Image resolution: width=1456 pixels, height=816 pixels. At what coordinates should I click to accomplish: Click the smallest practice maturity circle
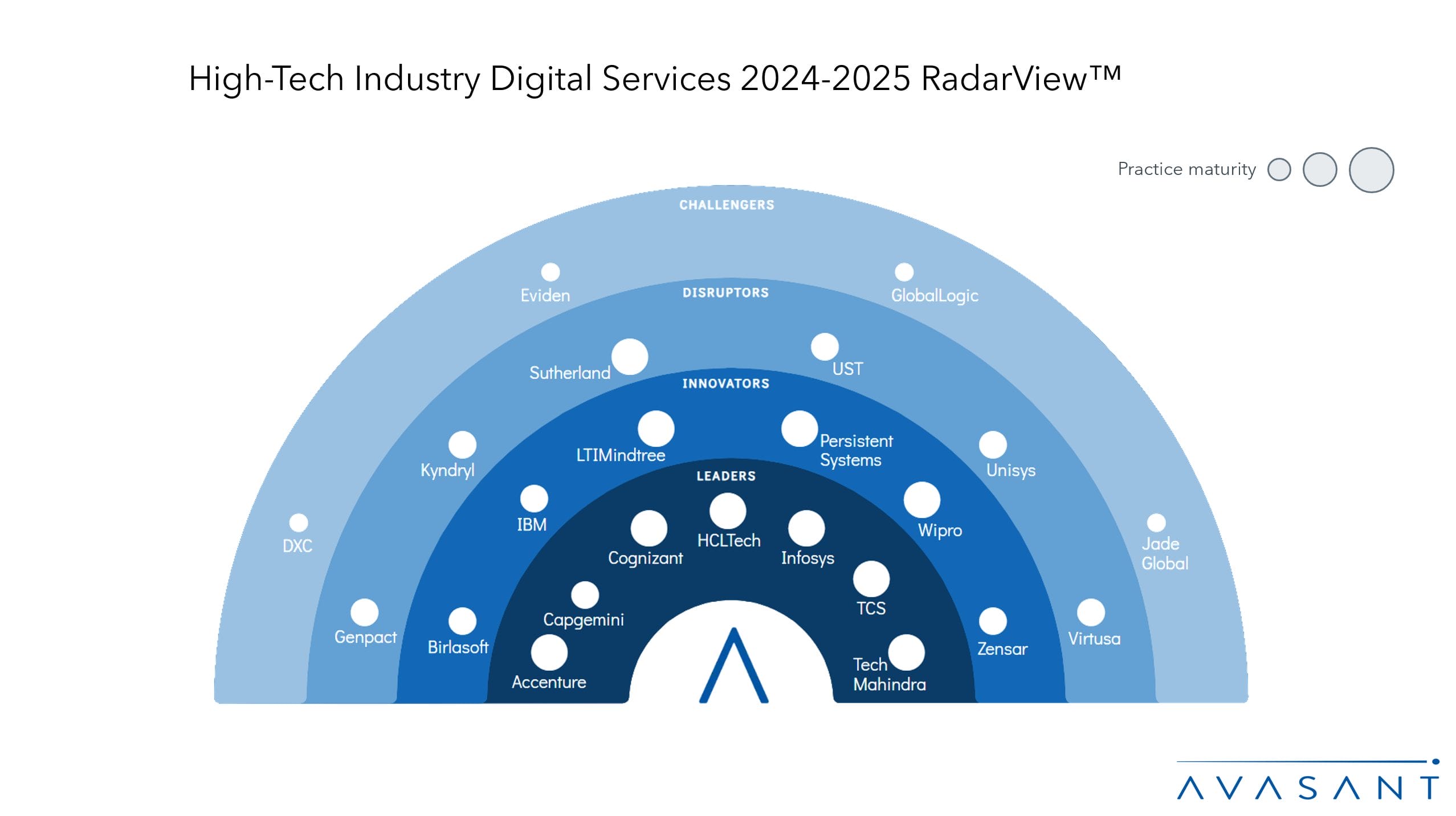click(x=1279, y=169)
